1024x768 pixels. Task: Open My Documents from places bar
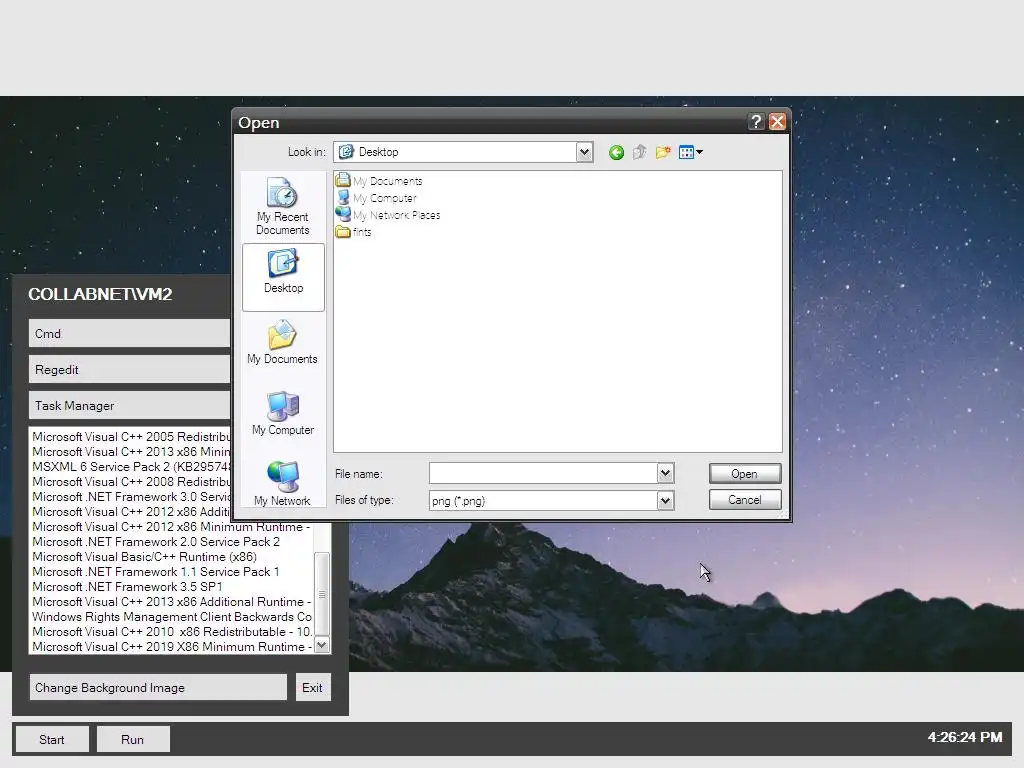click(282, 342)
